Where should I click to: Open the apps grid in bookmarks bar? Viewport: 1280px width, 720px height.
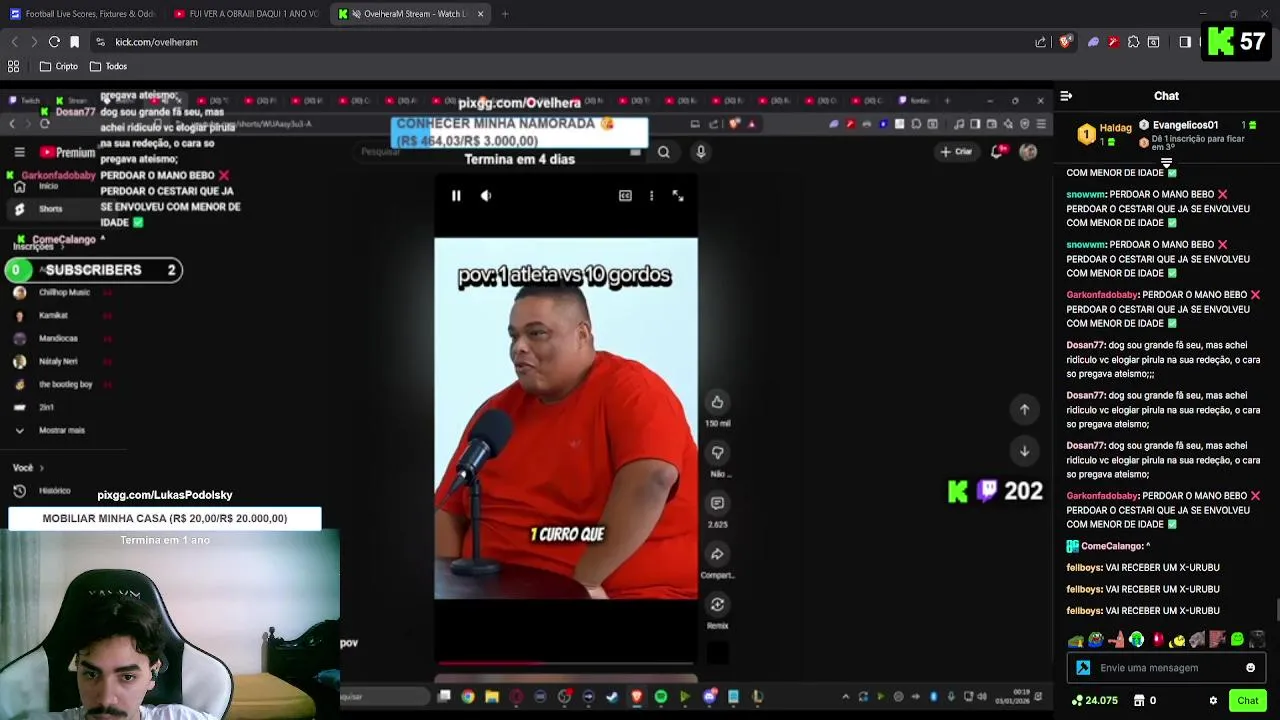[x=14, y=66]
